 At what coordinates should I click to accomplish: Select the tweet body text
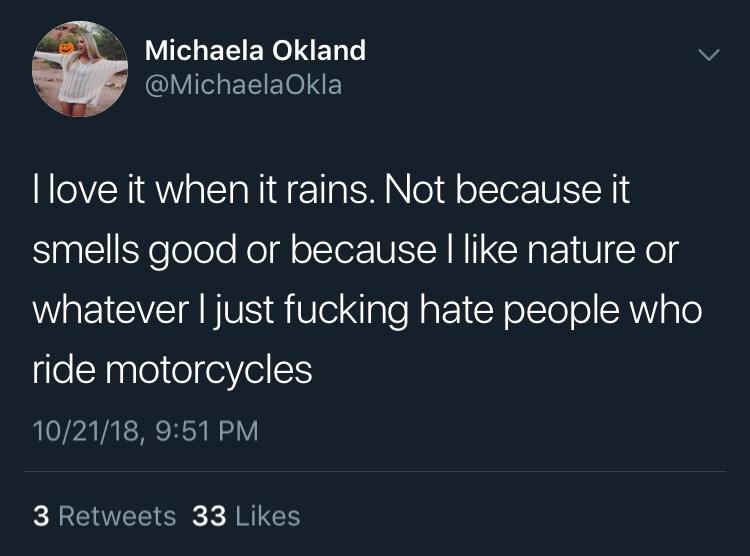click(x=367, y=280)
